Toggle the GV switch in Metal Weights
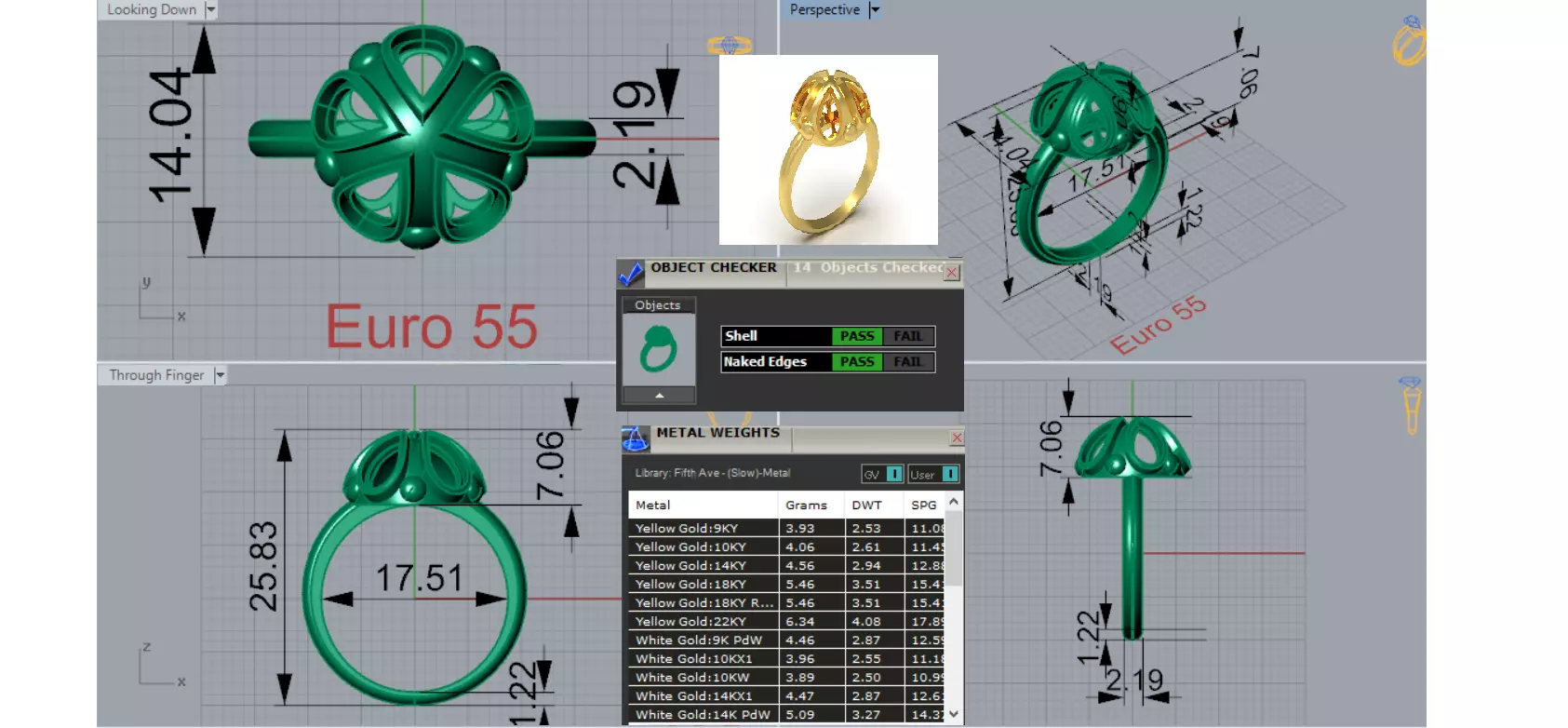 [882, 474]
